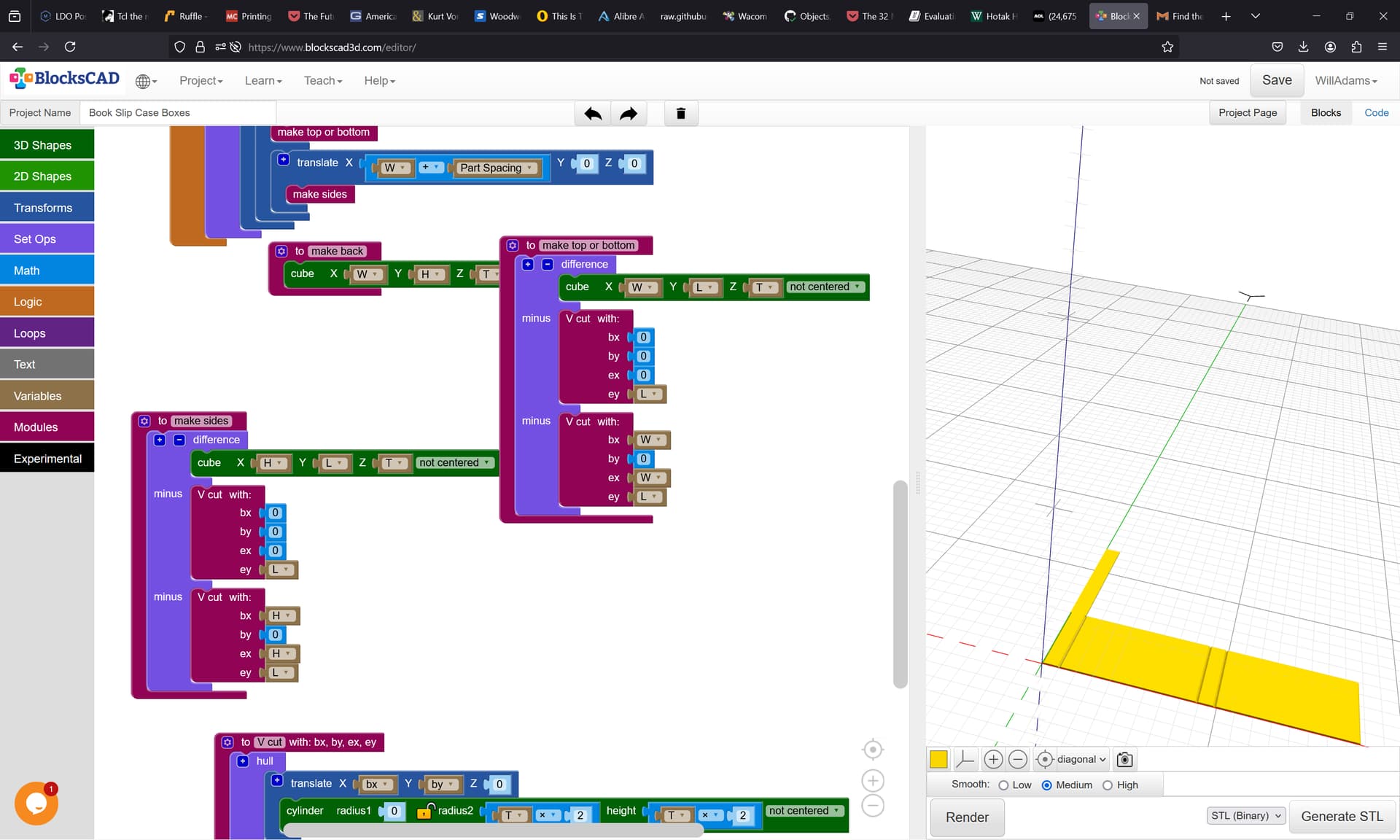Switch to the Code tab
The width and height of the screenshot is (1400, 840).
(1376, 113)
